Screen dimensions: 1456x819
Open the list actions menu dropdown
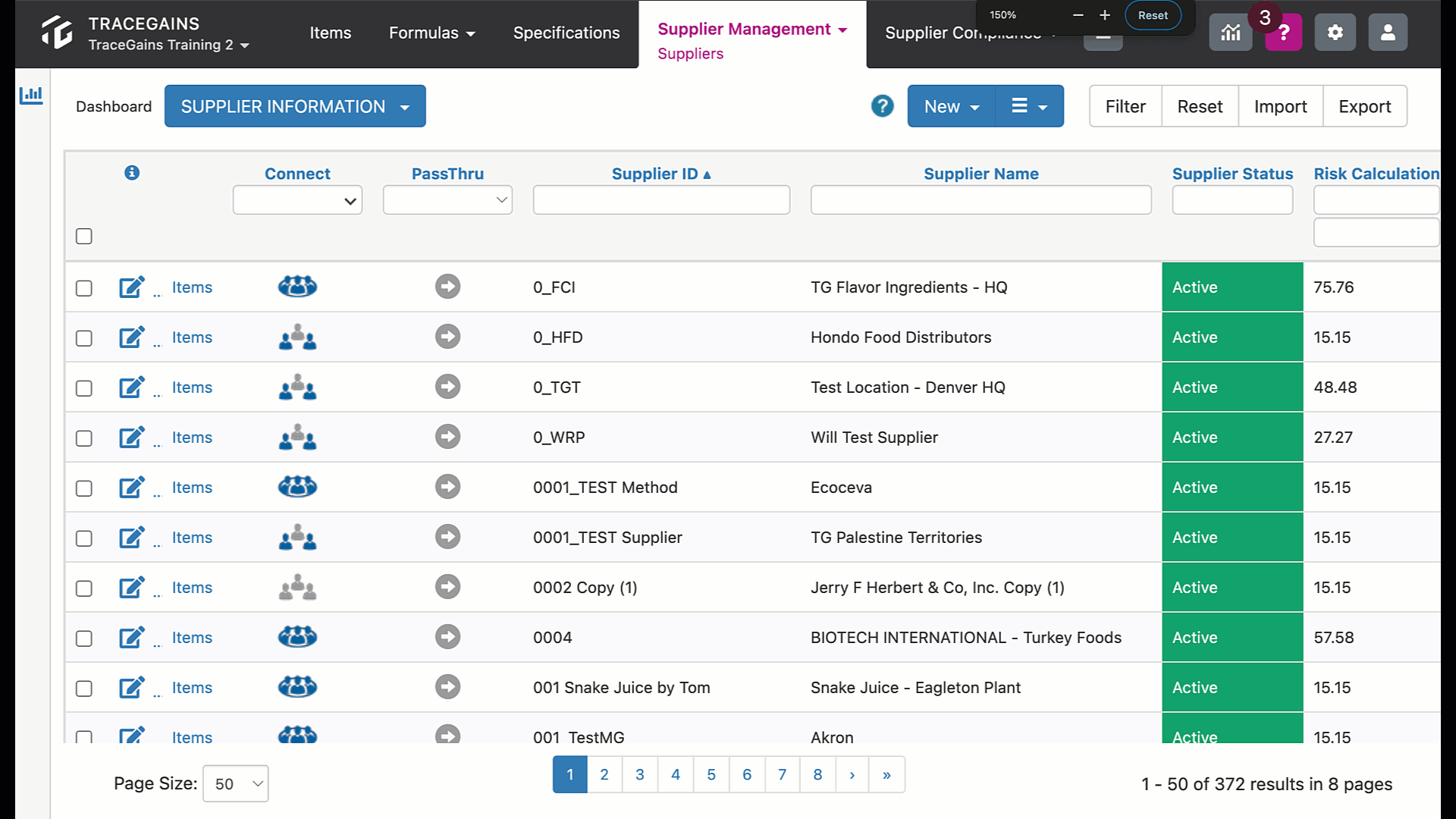tap(1029, 106)
